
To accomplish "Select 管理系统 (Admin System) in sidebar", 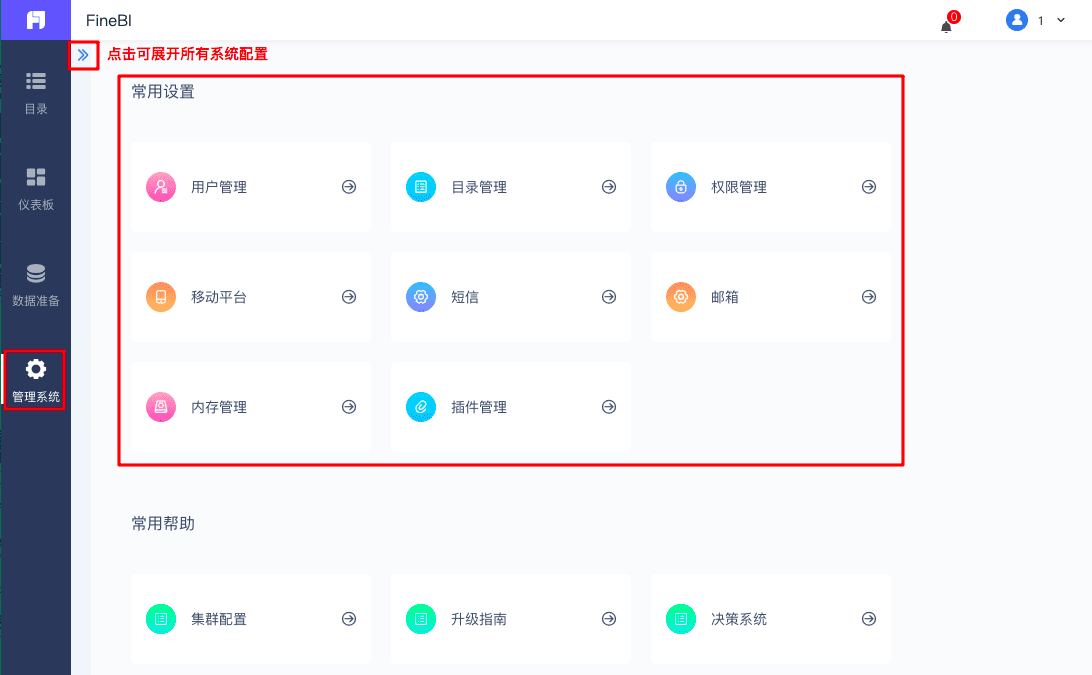I will [x=36, y=380].
